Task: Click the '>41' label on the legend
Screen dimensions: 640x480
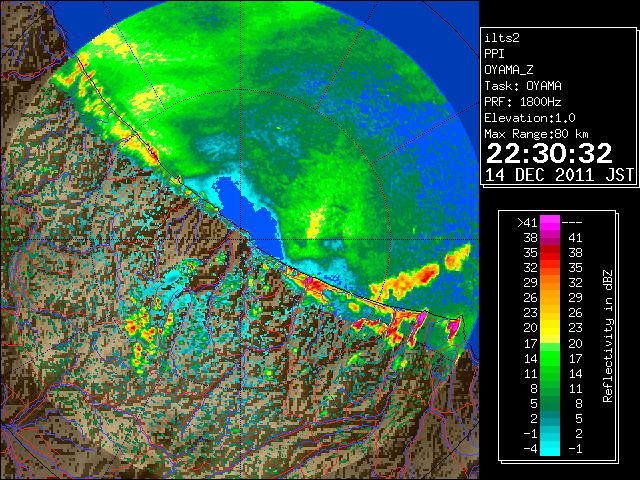Action: pyautogui.click(x=527, y=222)
